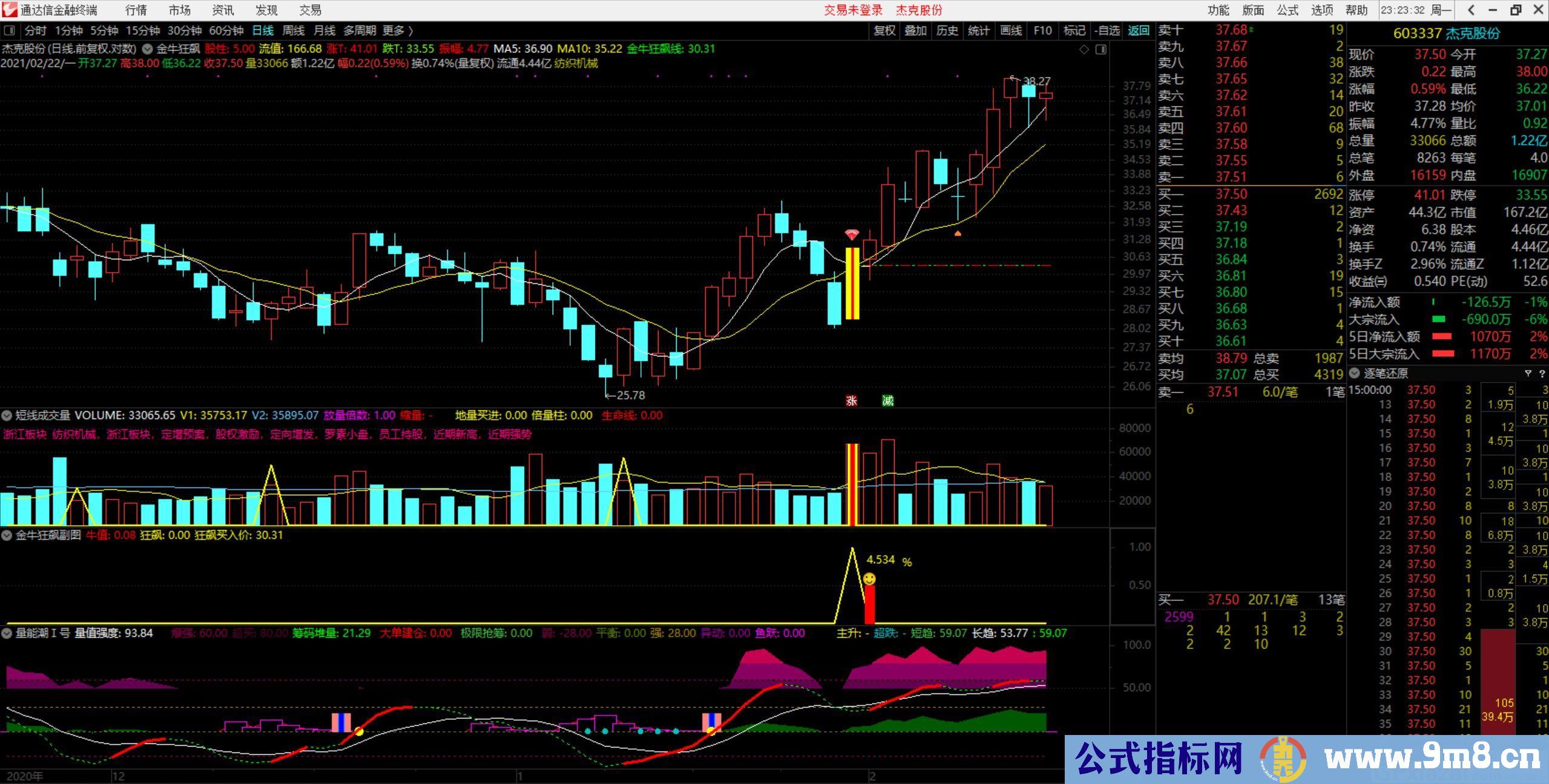
Task: Click the 统计 statistics button
Action: (979, 31)
